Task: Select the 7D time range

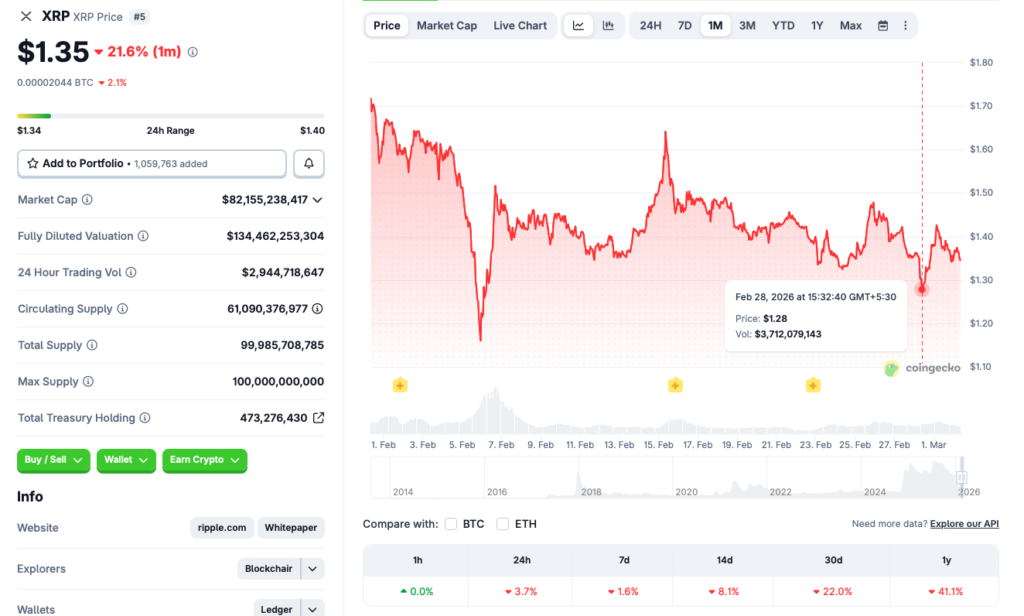Action: click(685, 26)
